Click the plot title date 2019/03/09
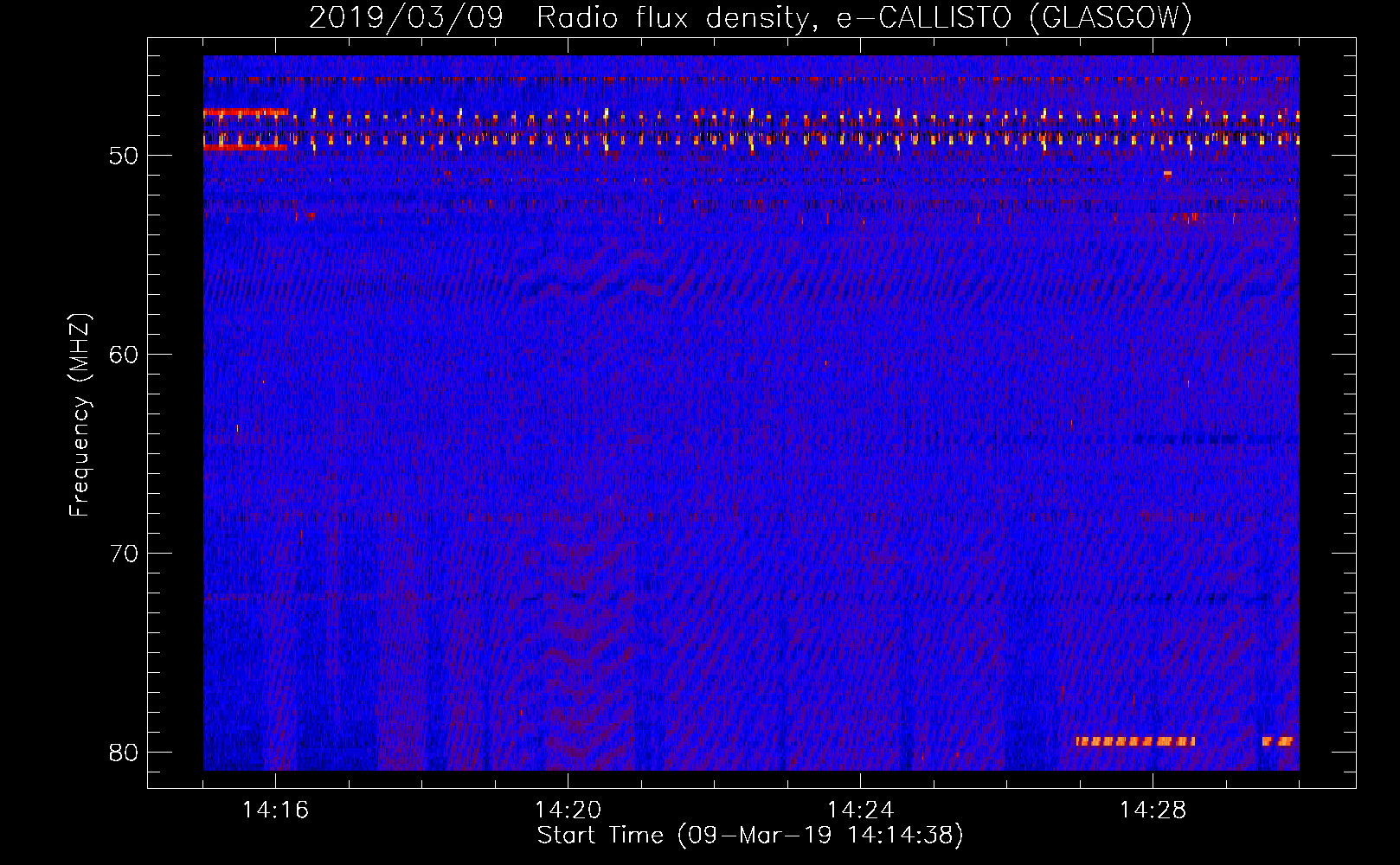This screenshot has height=865, width=1400. [x=406, y=17]
